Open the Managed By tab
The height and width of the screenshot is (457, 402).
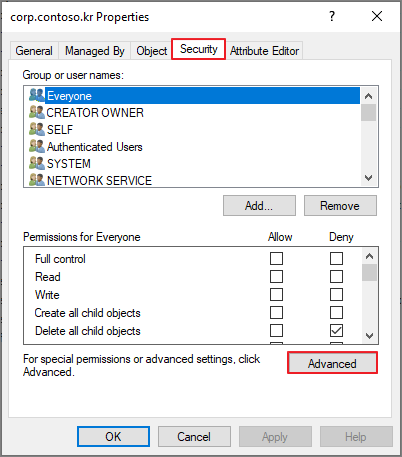coord(95,51)
